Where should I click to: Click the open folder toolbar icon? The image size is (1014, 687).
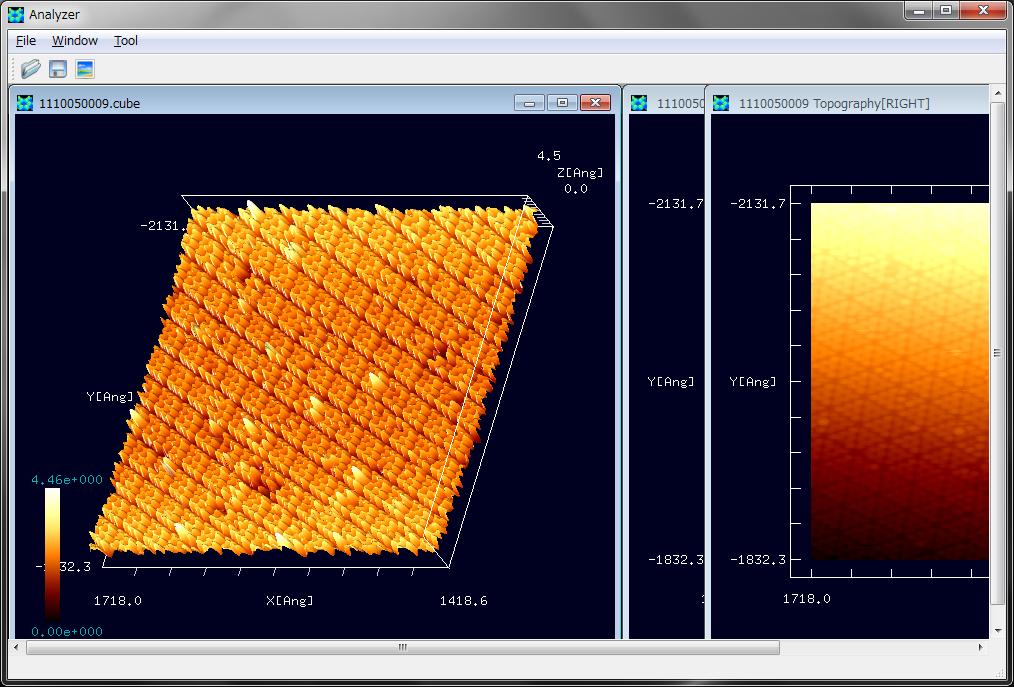pyautogui.click(x=31, y=69)
